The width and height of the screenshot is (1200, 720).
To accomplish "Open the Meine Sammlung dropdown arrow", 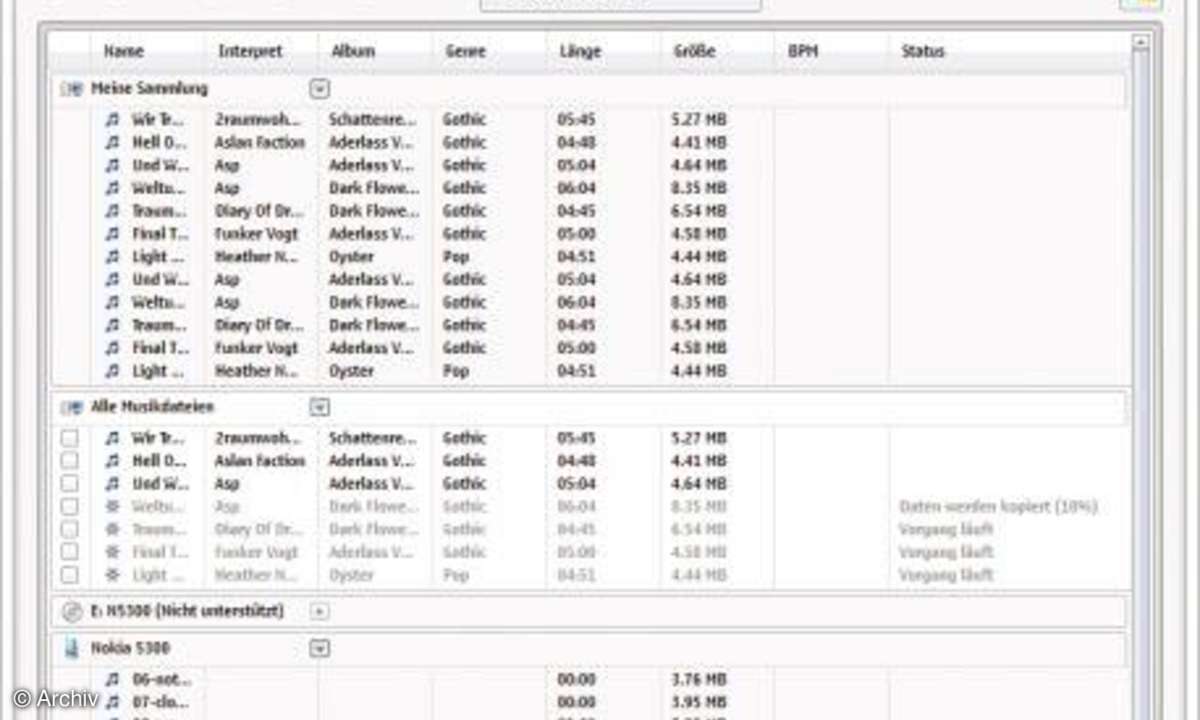I will (x=319, y=89).
